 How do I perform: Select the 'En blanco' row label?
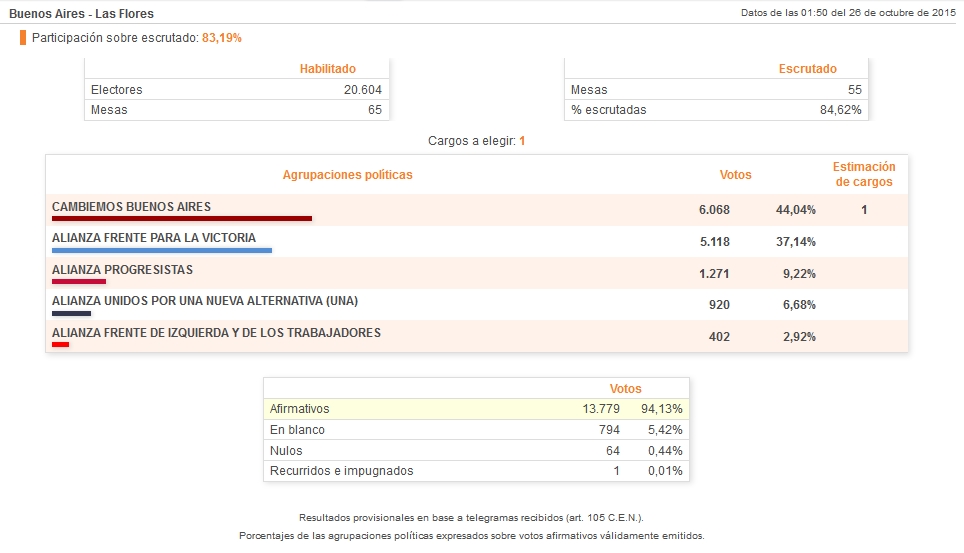tap(297, 430)
